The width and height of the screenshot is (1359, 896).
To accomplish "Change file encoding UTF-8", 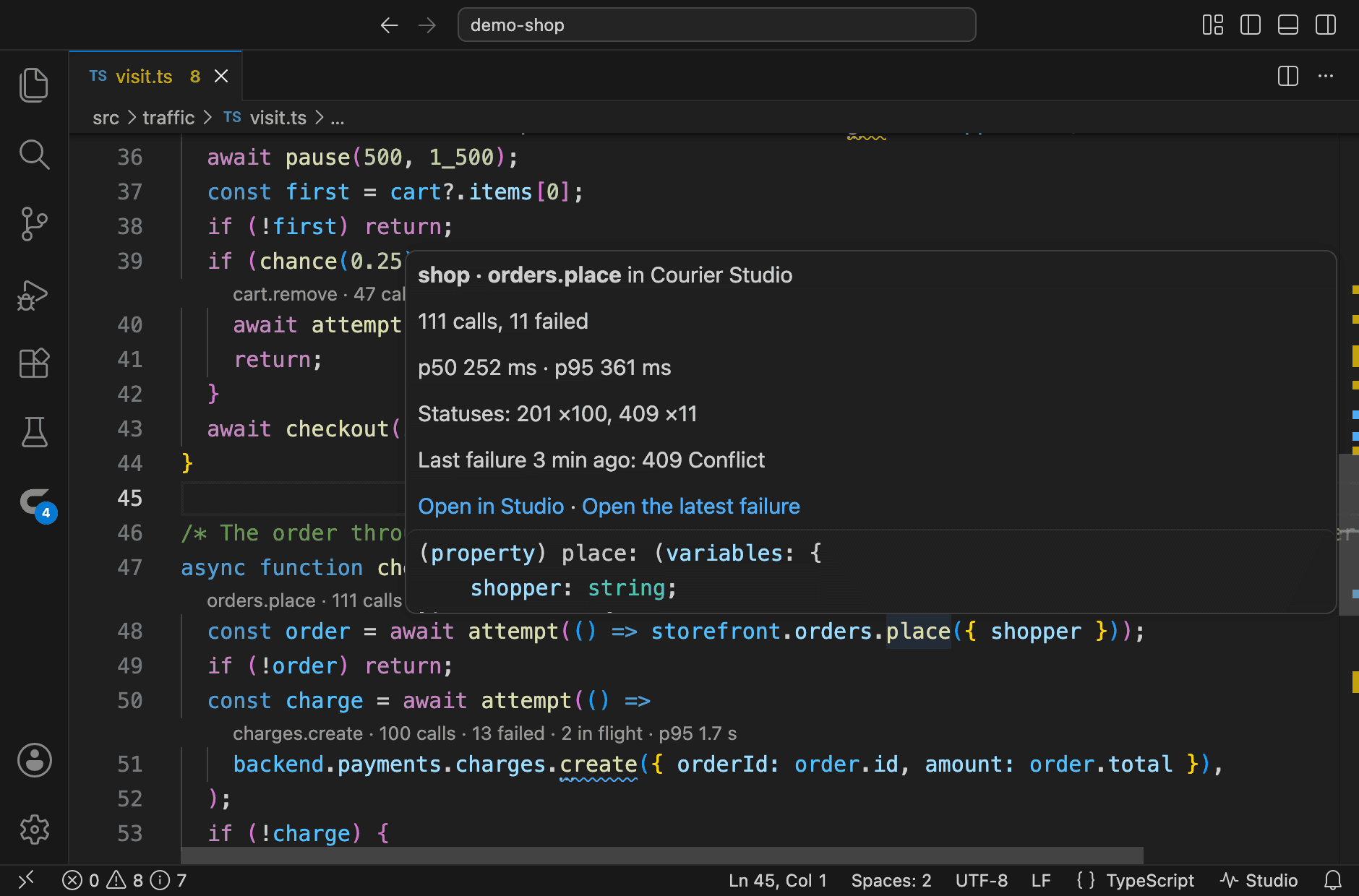I will [x=982, y=880].
